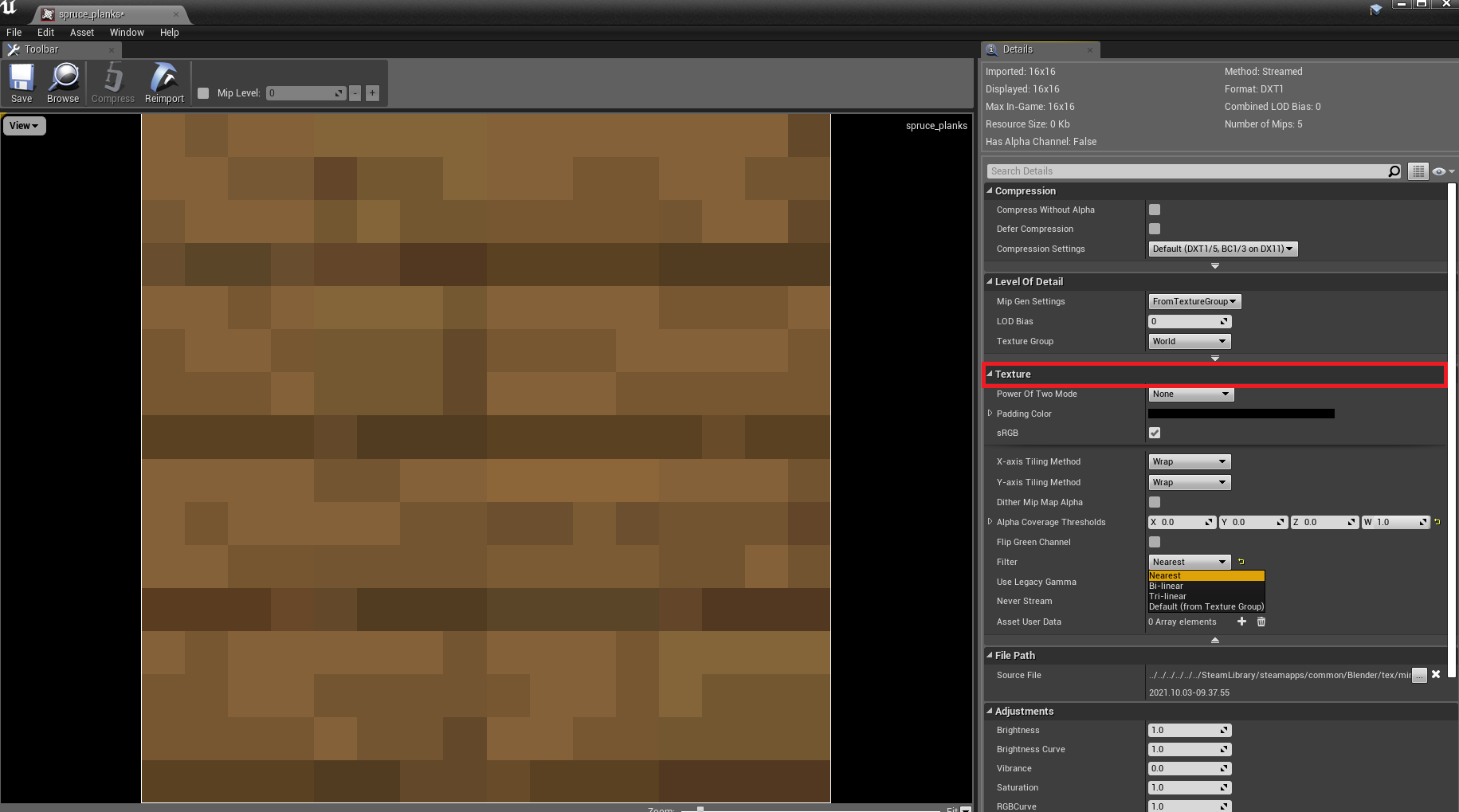Toggle the Mip Level checkbox

click(x=203, y=93)
